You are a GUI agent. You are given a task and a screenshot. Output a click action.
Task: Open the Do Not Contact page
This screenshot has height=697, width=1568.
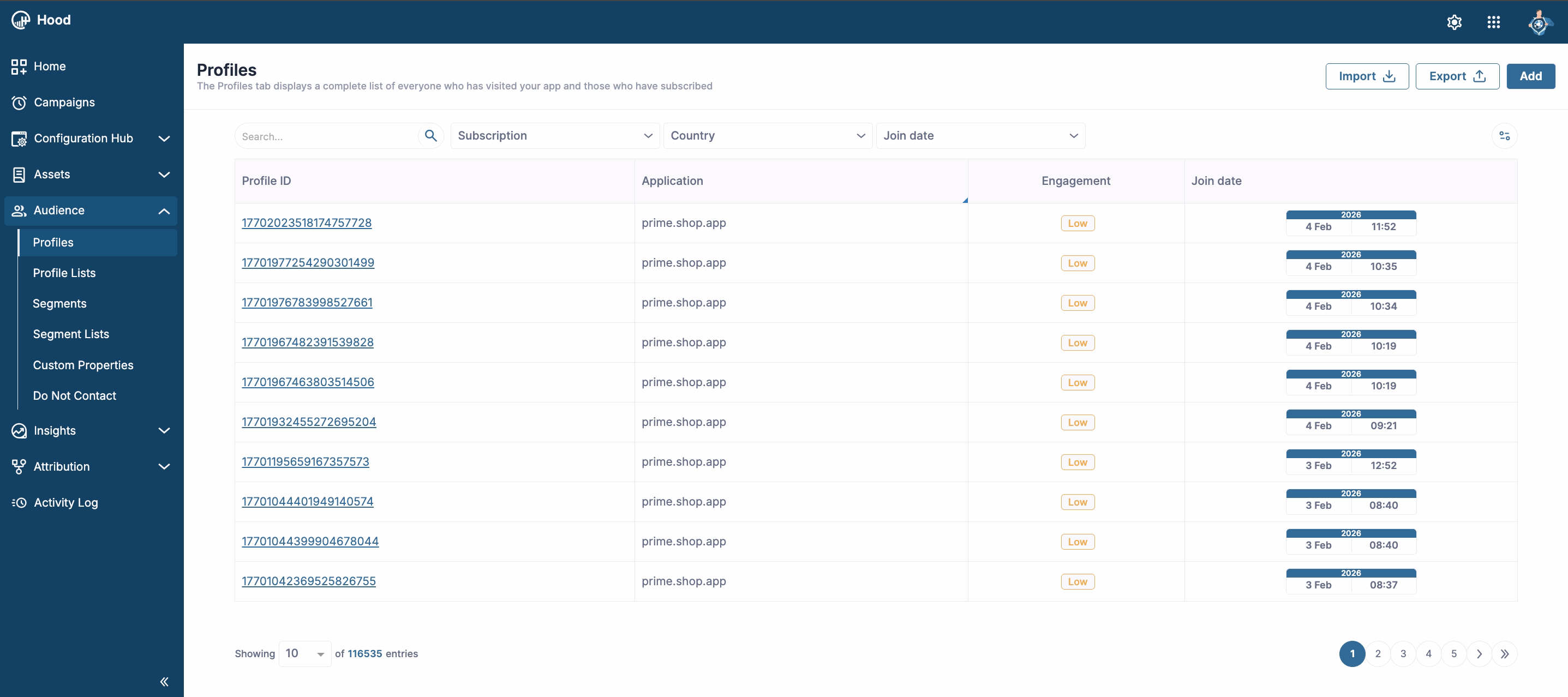[x=75, y=395]
